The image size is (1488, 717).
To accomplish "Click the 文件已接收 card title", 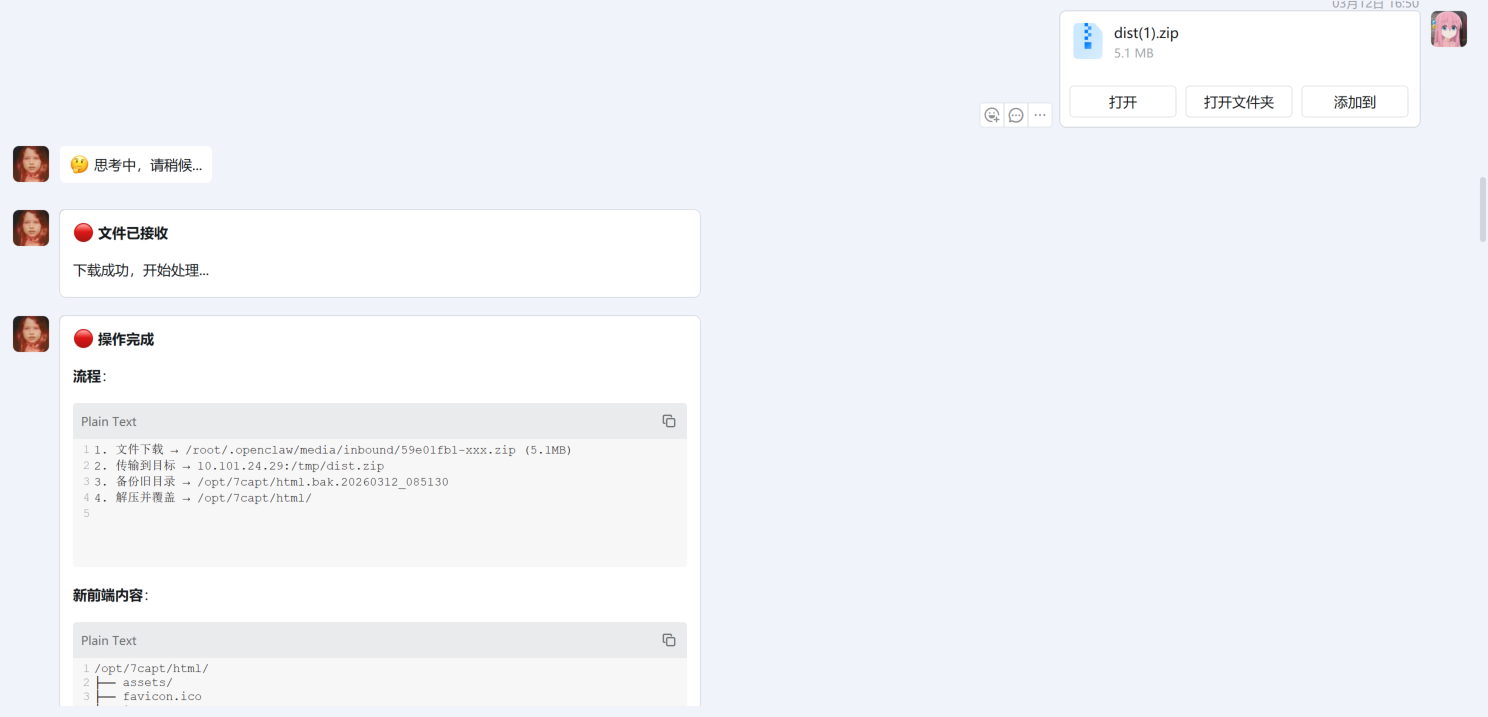I will 132,233.
